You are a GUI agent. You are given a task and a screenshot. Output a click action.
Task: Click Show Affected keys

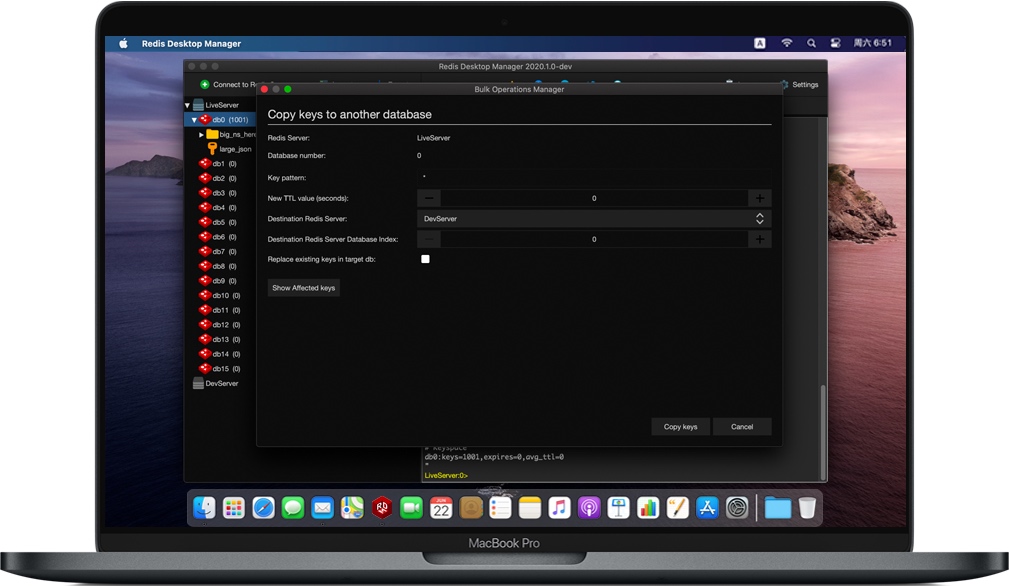[x=303, y=287]
